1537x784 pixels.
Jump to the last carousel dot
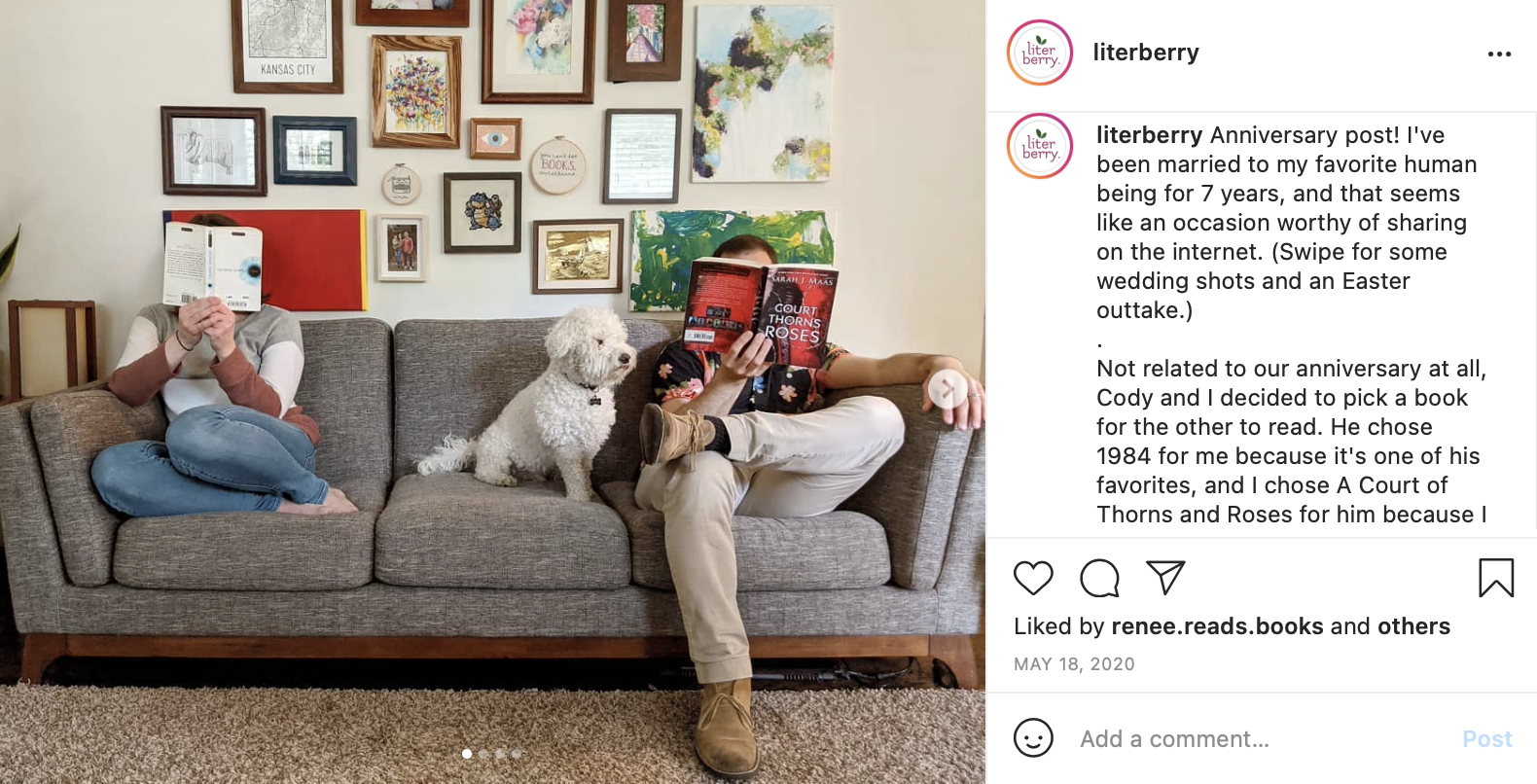pyautogui.click(x=517, y=754)
